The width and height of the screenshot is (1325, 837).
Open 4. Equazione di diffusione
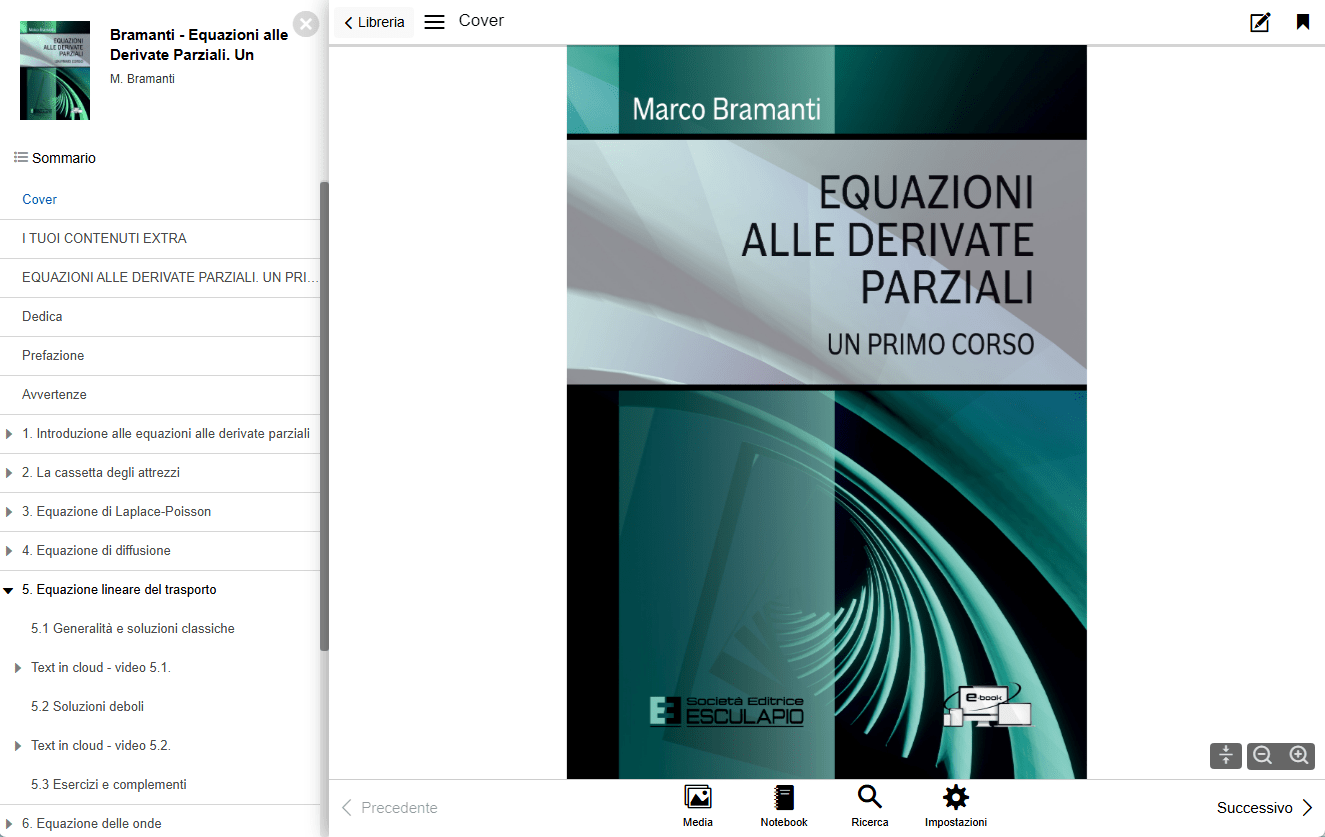pyautogui.click(x=96, y=551)
